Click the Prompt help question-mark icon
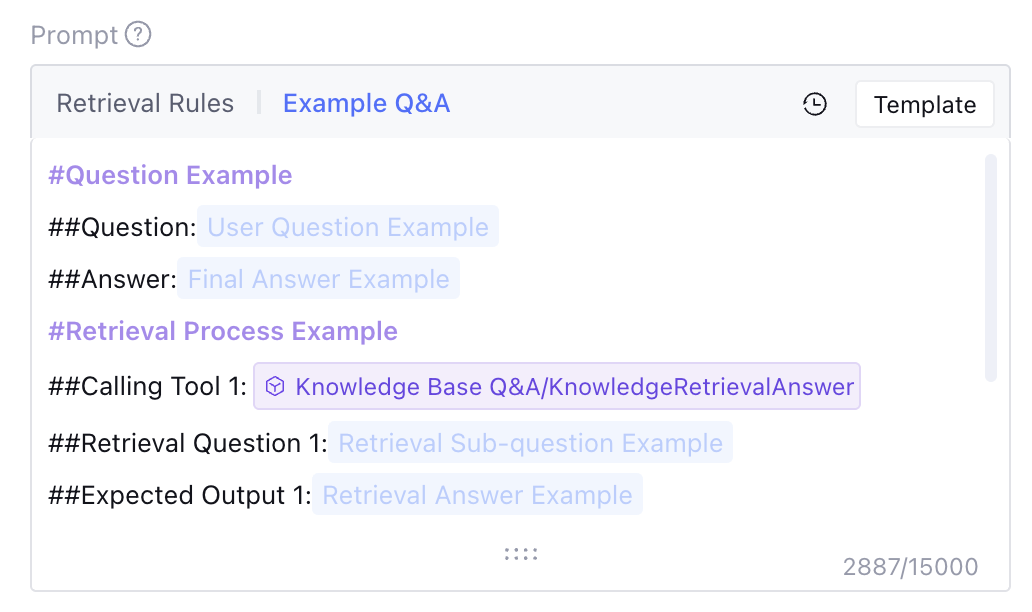 [x=138, y=35]
